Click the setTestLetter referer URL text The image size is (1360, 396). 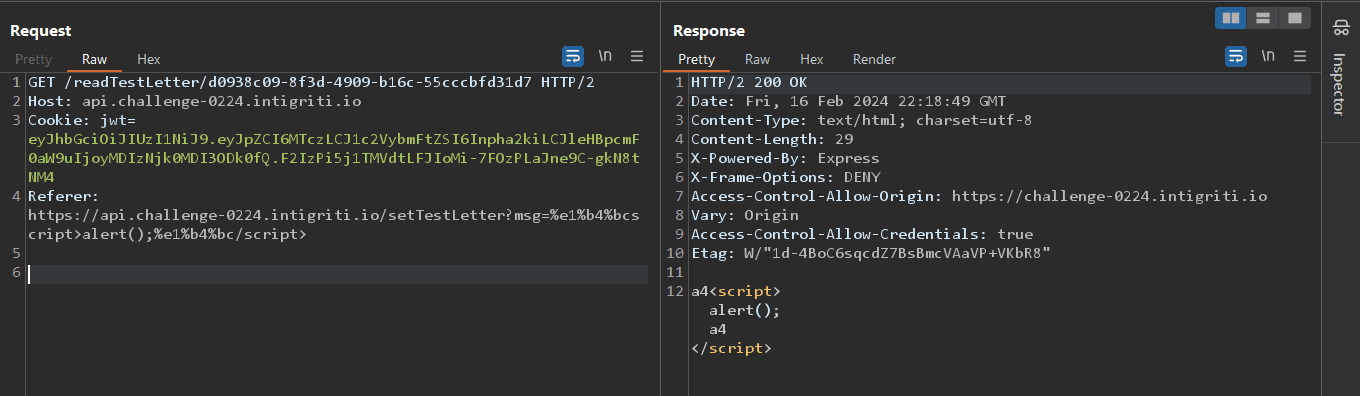(334, 225)
